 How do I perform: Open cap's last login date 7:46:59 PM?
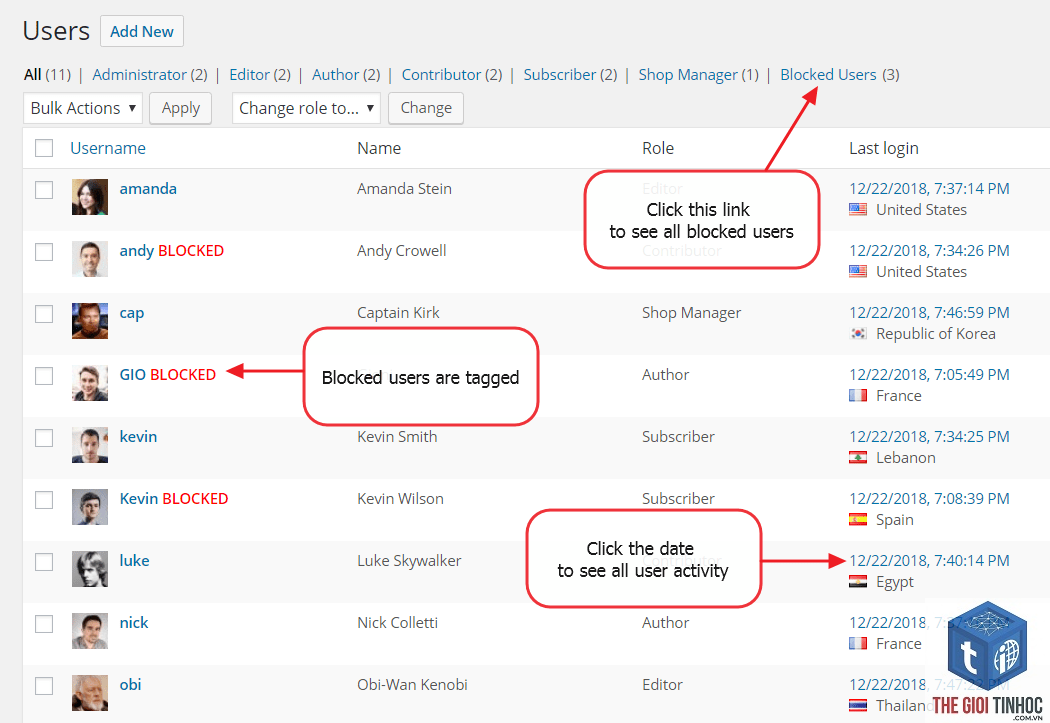[929, 313]
